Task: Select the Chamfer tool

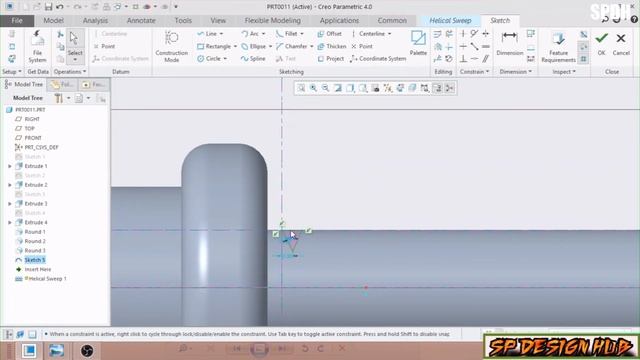Action: [292, 46]
